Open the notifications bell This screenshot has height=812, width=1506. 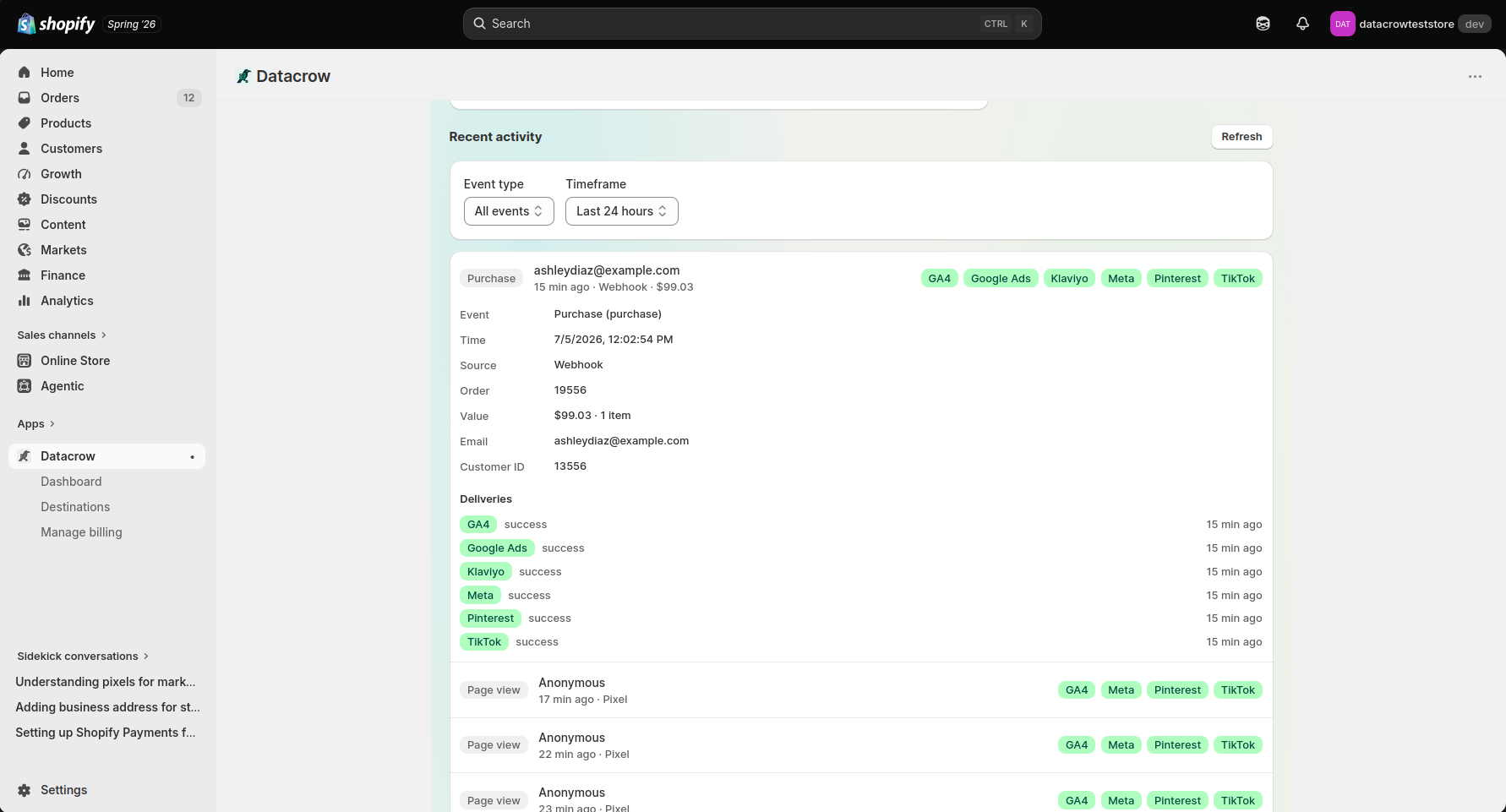(1302, 24)
